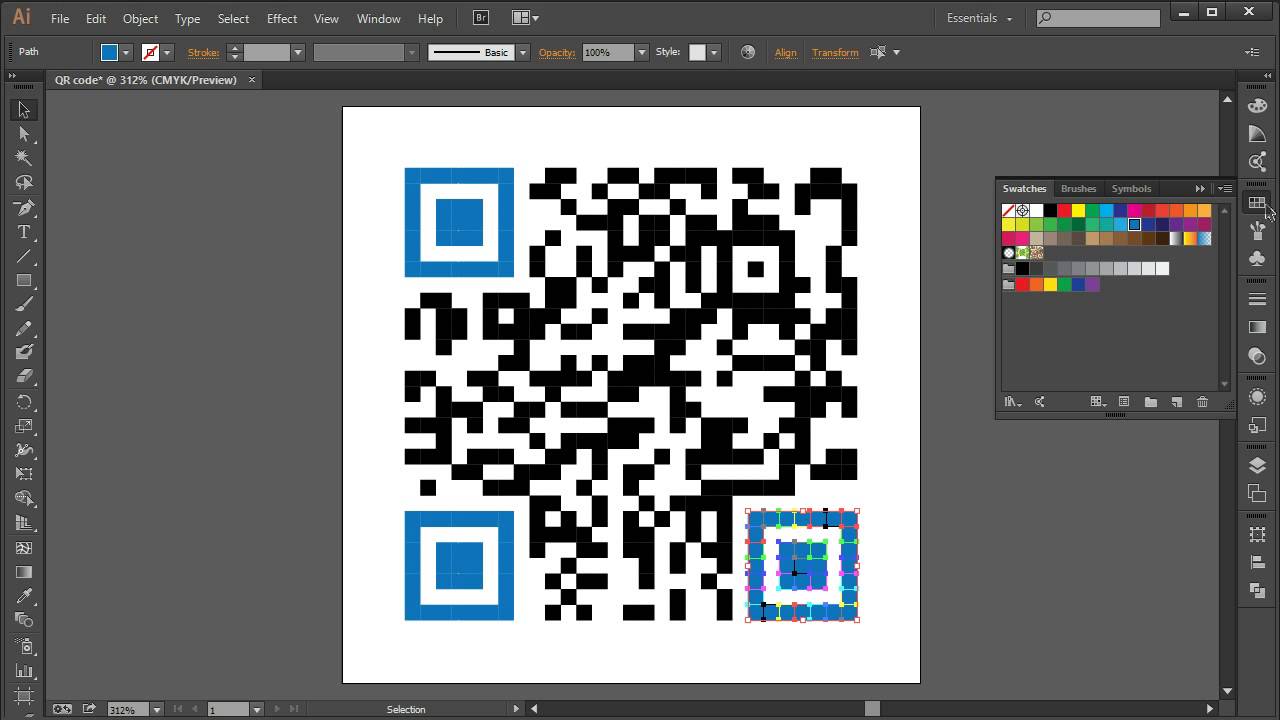1280x720 pixels.
Task: Open the Essentials workspace switcher
Action: [x=979, y=18]
